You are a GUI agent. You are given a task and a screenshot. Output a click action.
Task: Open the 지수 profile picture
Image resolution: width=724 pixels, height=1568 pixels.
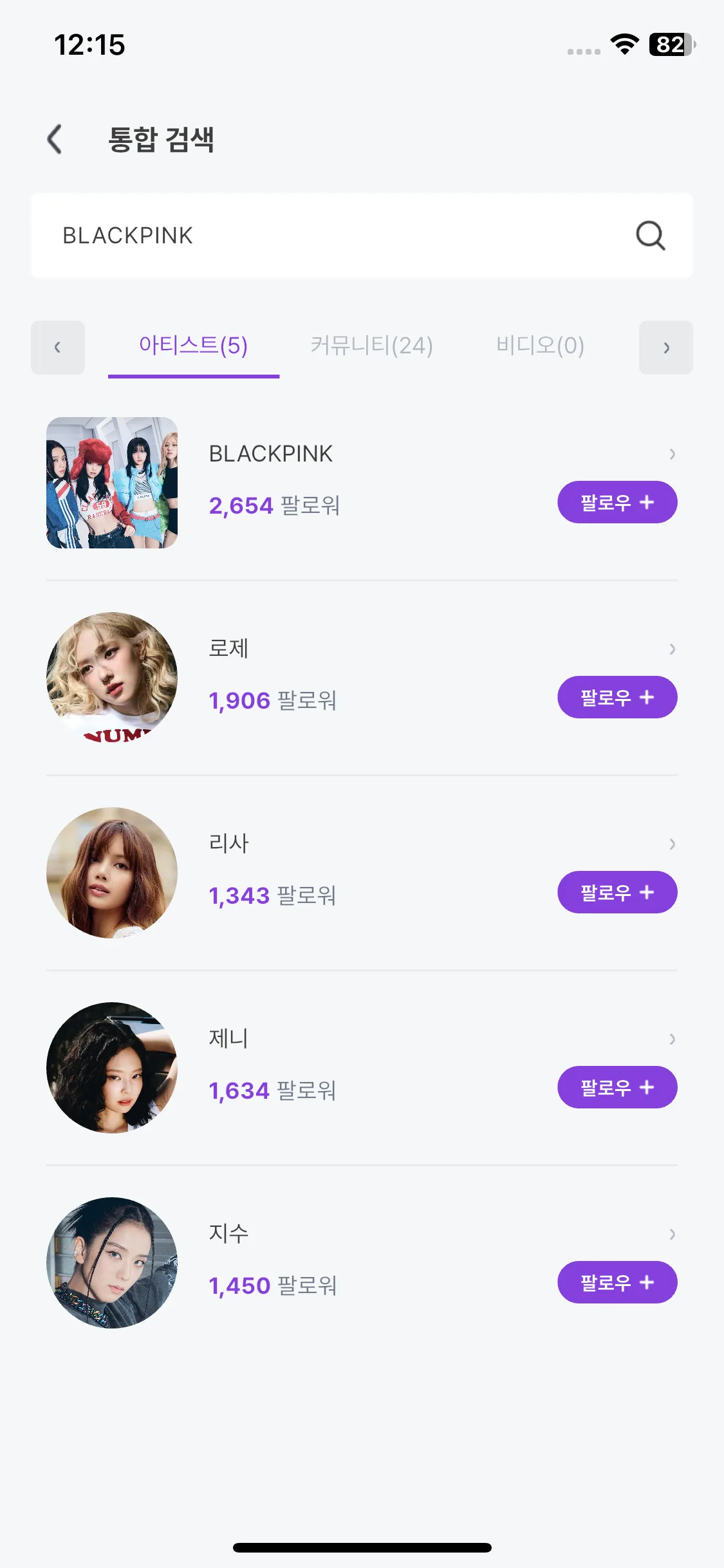112,1263
